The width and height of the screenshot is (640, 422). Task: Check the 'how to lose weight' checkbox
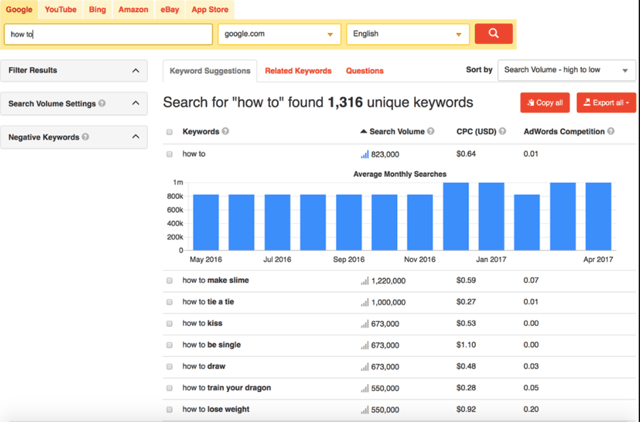(x=169, y=409)
